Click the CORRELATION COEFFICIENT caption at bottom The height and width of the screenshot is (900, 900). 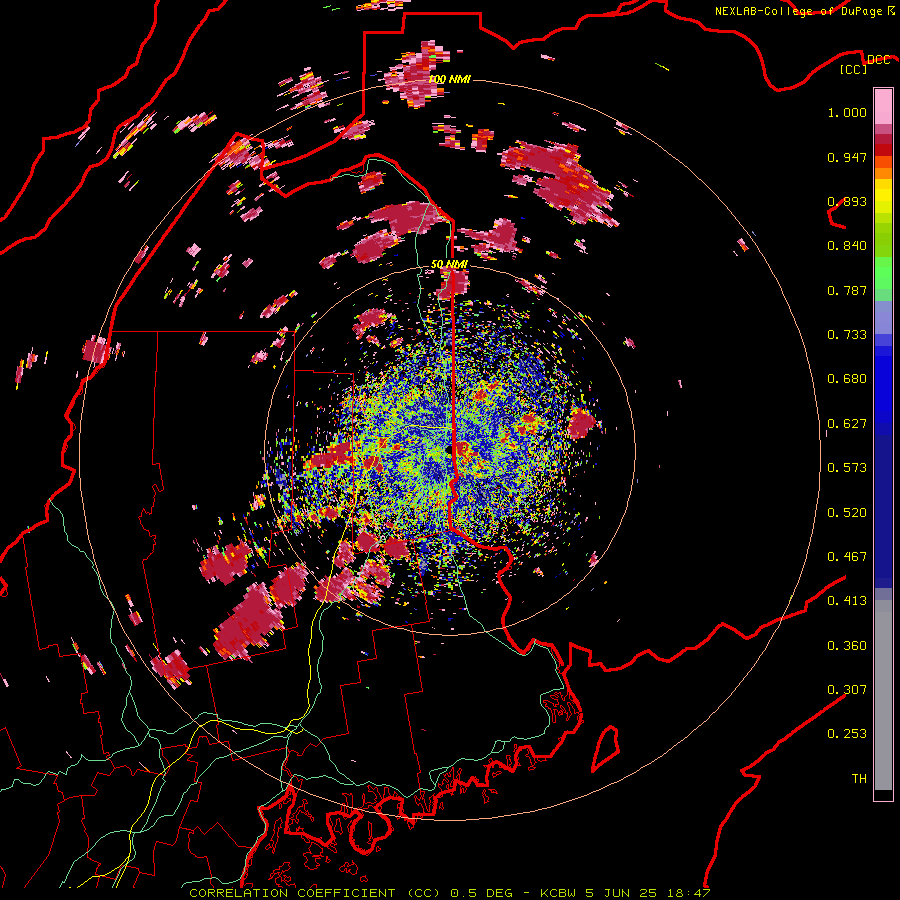[450, 893]
